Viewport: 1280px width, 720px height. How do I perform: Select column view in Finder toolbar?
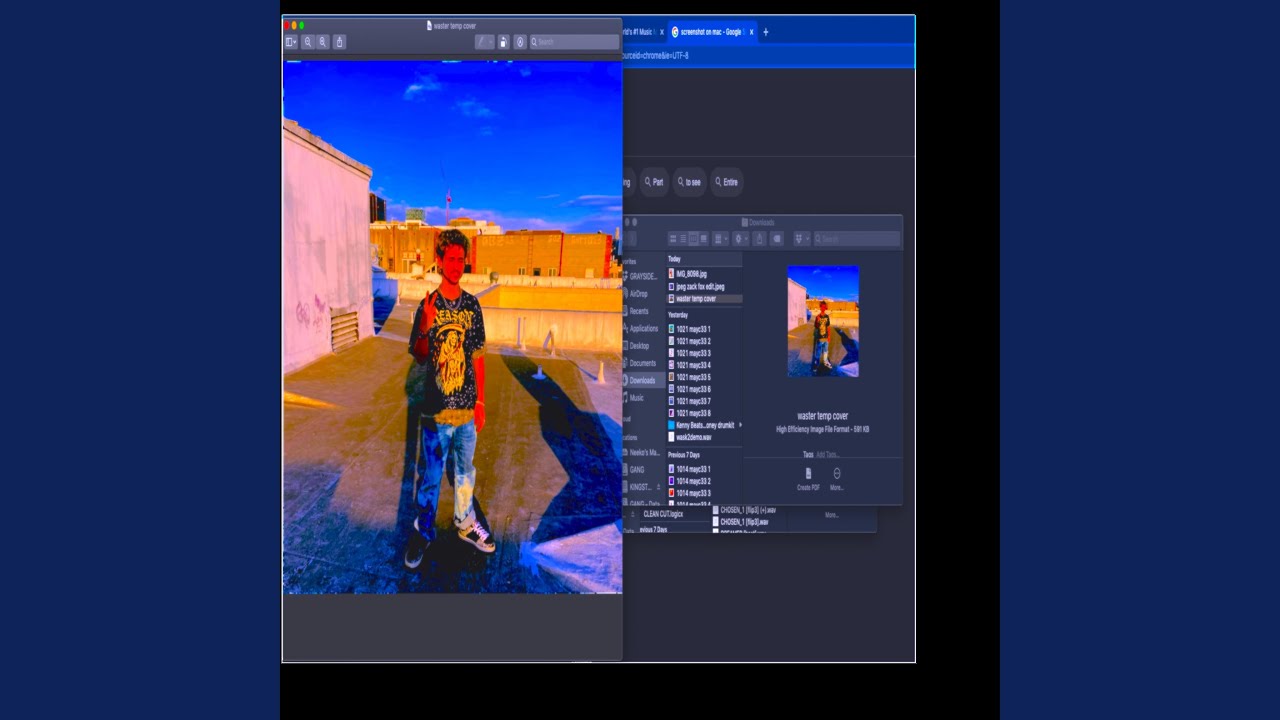[693, 239]
